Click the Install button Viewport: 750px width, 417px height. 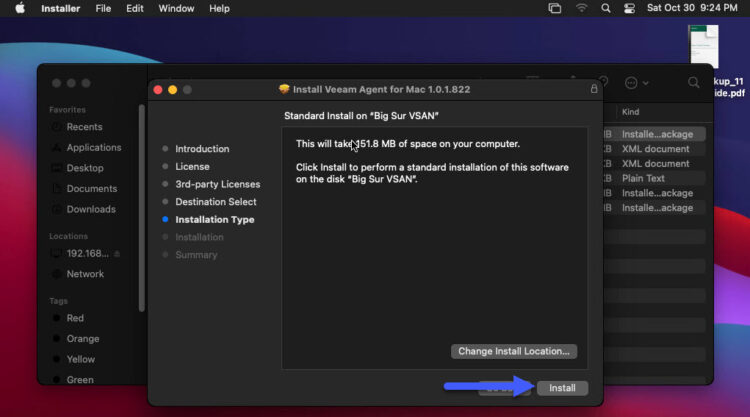562,388
